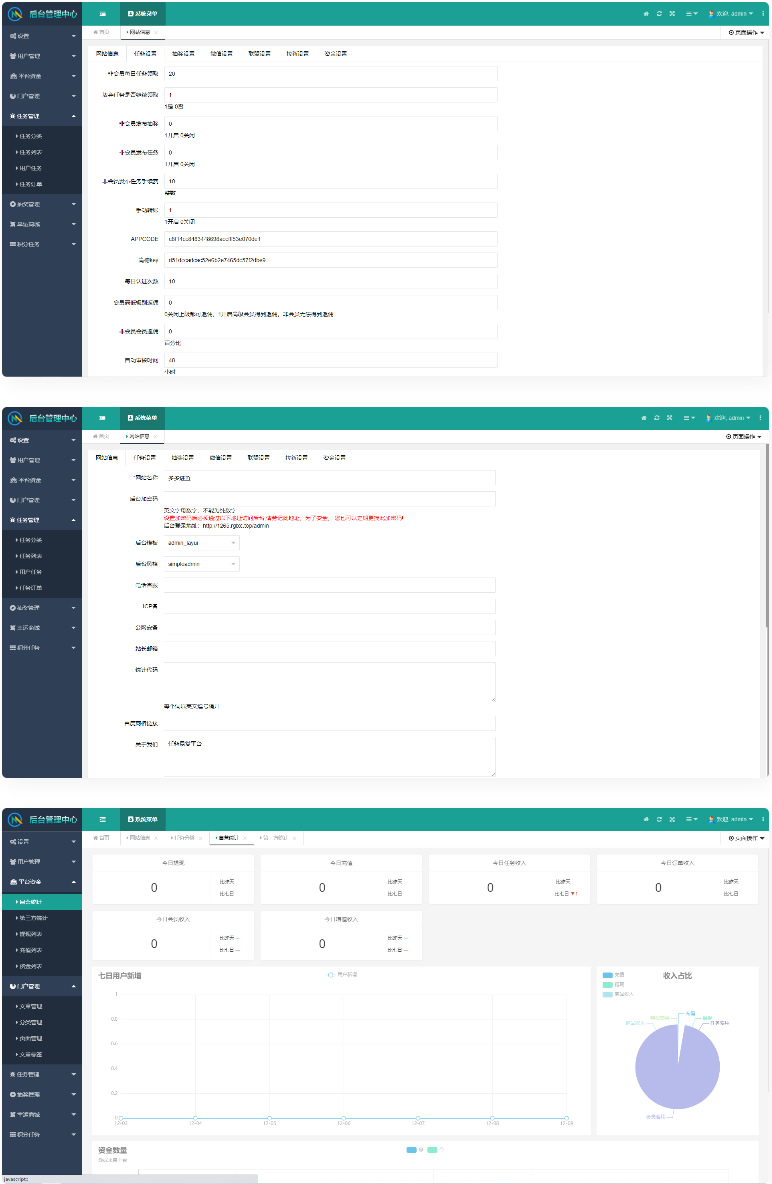Switch to the 首页统计 page tab
772x1184 pixels.
[x=228, y=837]
